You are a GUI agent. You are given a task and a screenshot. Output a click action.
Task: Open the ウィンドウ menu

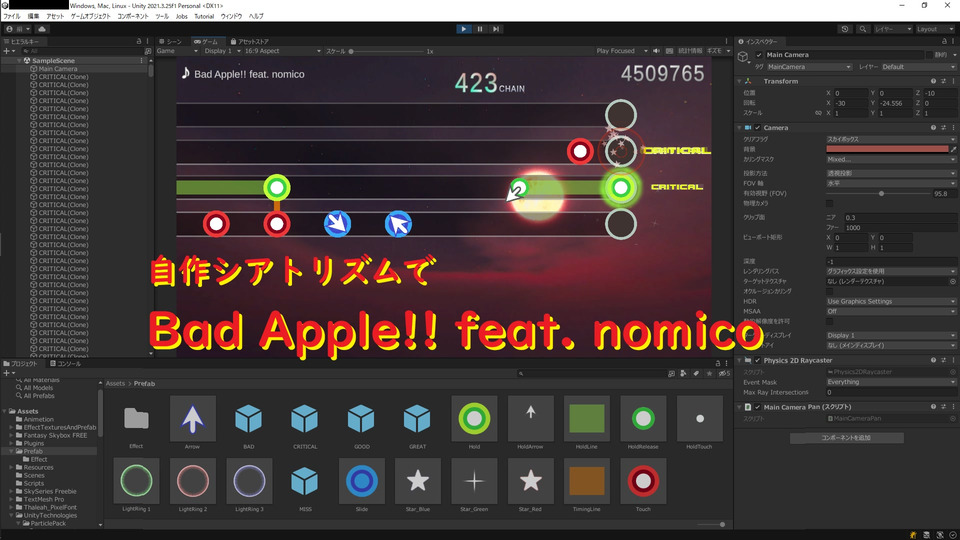[x=231, y=17]
